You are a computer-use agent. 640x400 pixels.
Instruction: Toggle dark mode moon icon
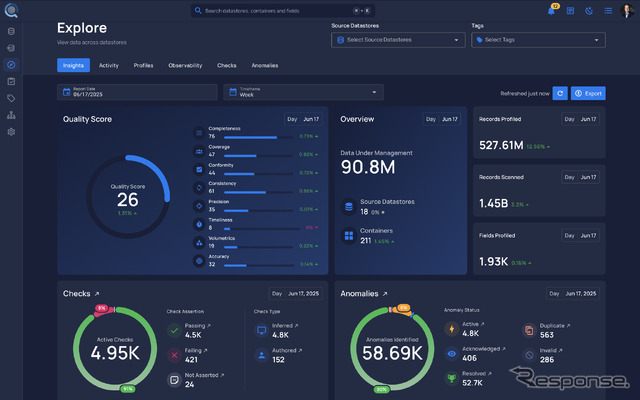click(589, 11)
